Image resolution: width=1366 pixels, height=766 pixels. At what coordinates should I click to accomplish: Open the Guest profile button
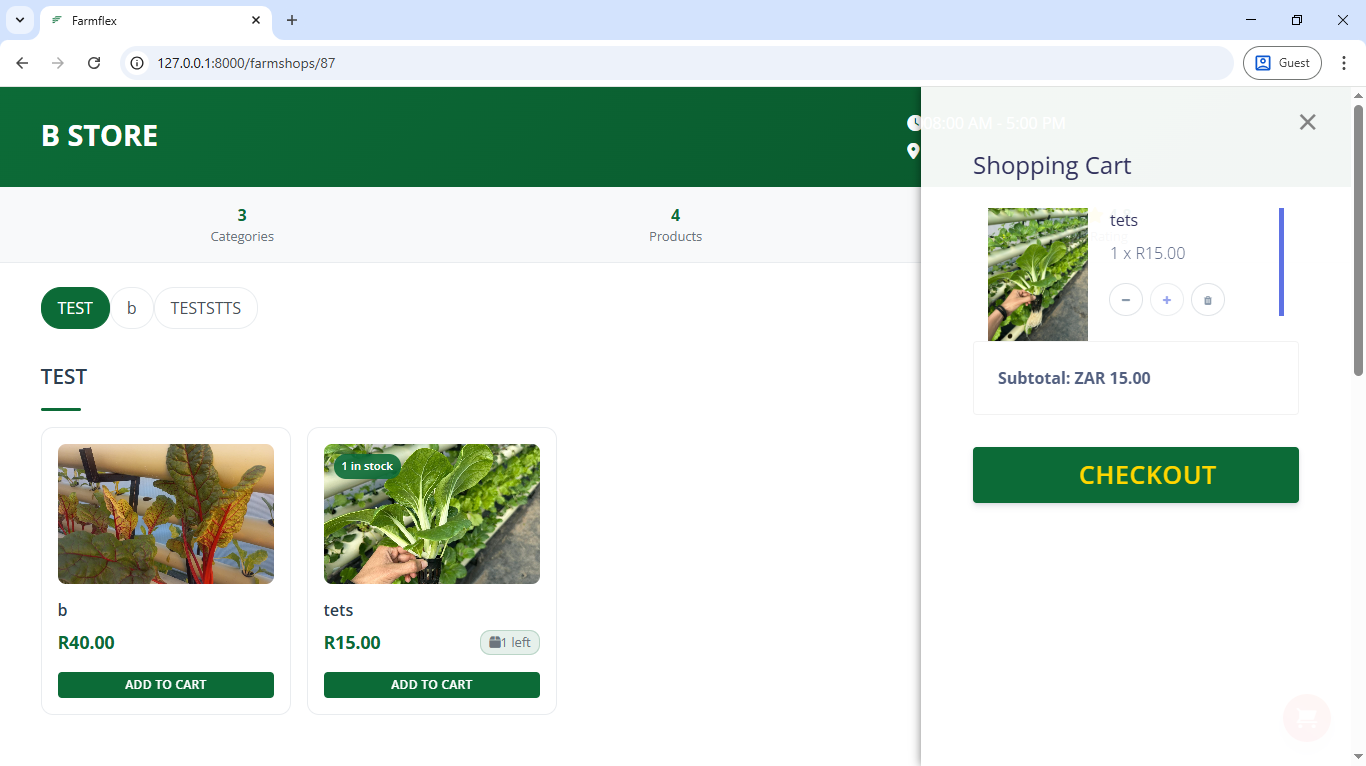coord(1282,63)
